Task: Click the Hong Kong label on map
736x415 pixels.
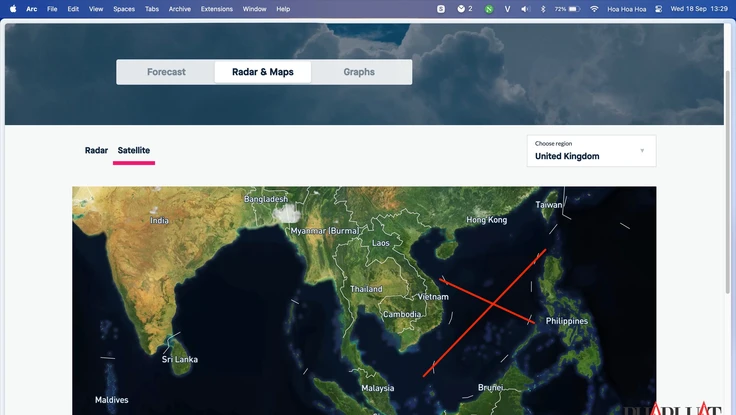Action: 487,220
